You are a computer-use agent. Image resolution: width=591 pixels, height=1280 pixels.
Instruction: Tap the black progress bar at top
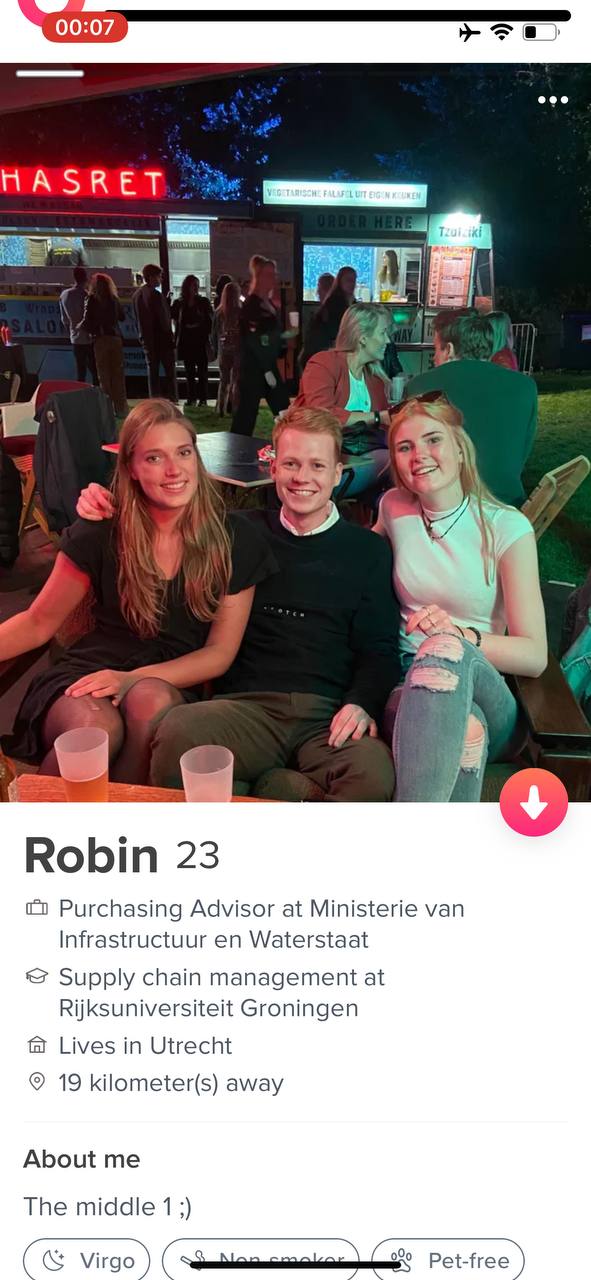click(x=340, y=16)
